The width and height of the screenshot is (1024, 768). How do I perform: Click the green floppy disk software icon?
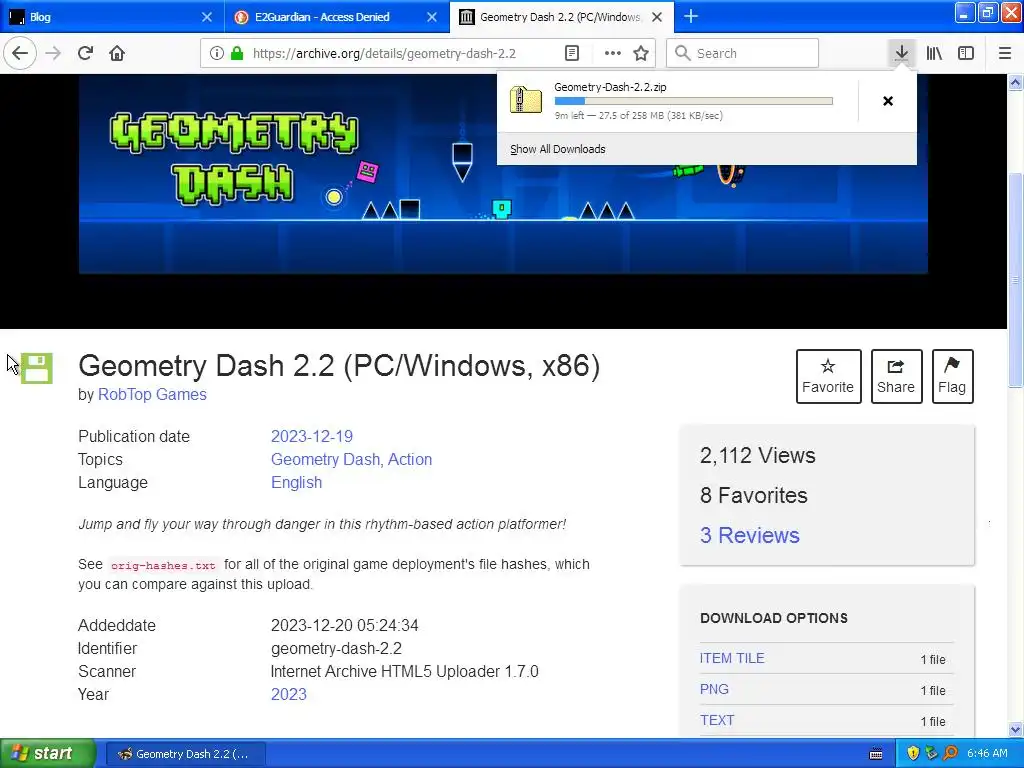(37, 368)
